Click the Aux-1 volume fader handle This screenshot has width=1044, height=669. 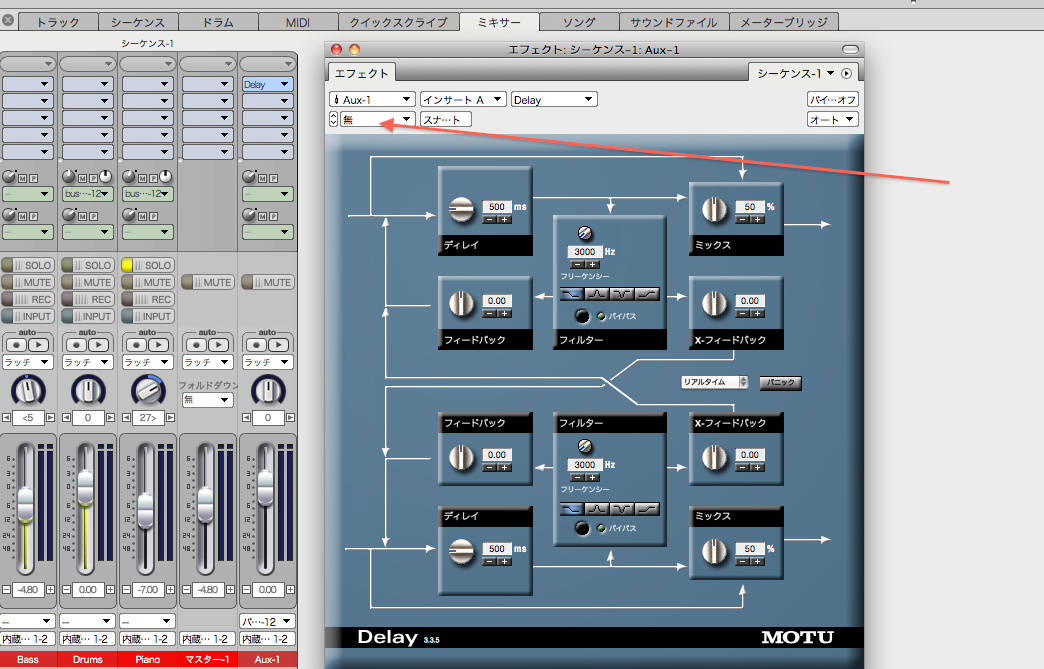click(265, 488)
